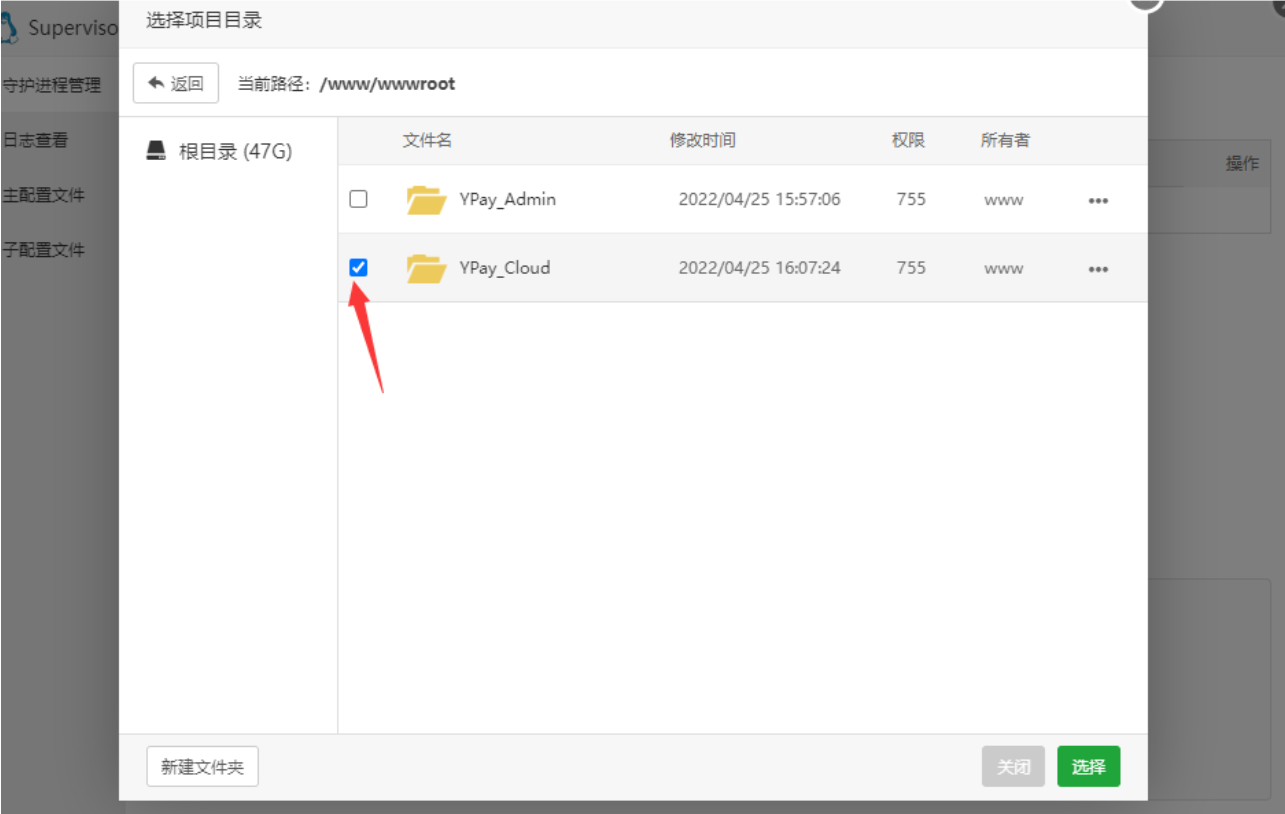This screenshot has height=814, width=1285.
Task: Open more options for YPay_Admin row
Action: click(x=1098, y=200)
